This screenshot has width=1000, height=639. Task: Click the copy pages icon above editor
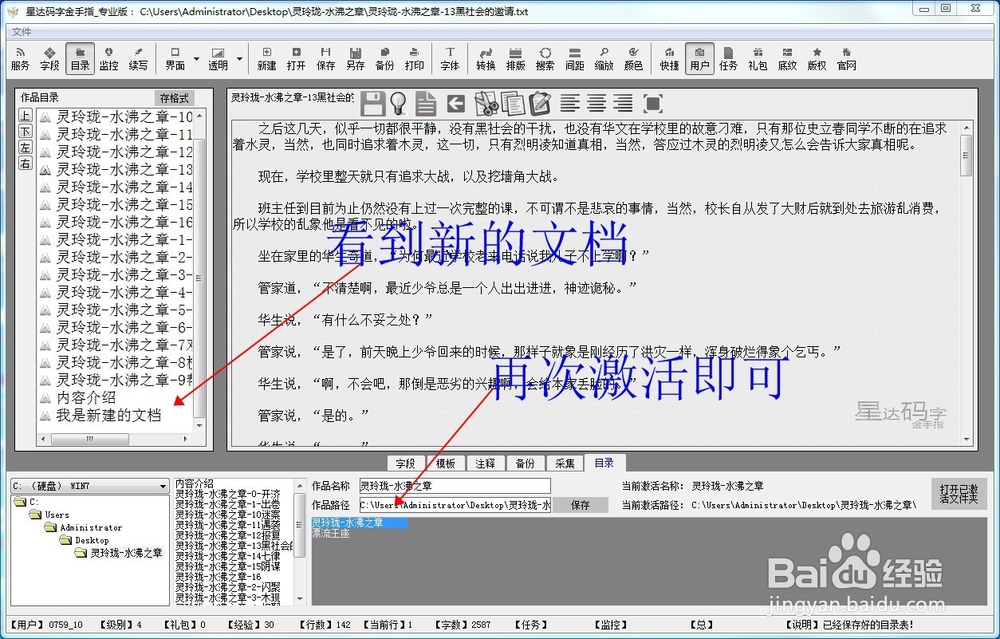point(513,103)
